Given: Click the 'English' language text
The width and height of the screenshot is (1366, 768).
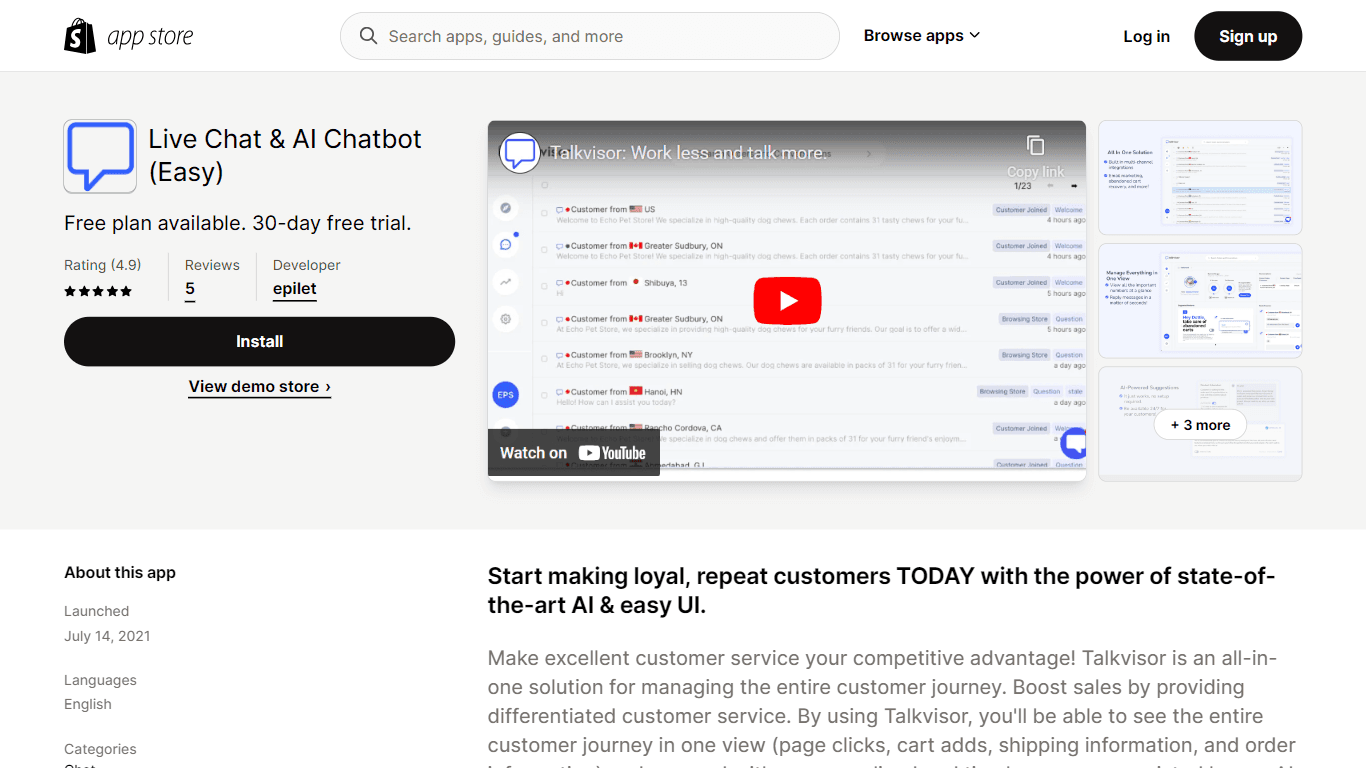Looking at the screenshot, I should tap(88, 704).
